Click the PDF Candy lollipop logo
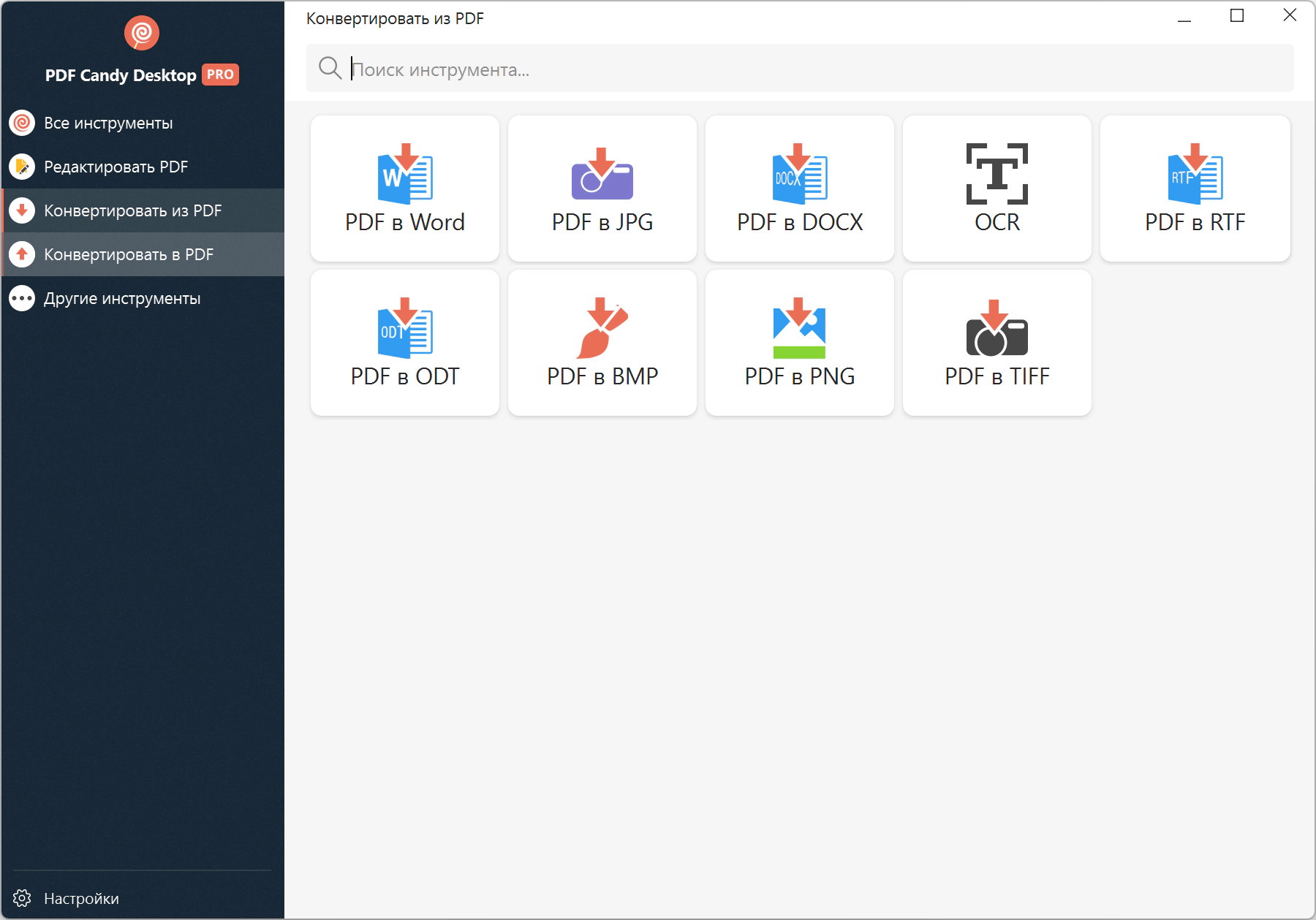This screenshot has width=1316, height=920. tap(142, 33)
